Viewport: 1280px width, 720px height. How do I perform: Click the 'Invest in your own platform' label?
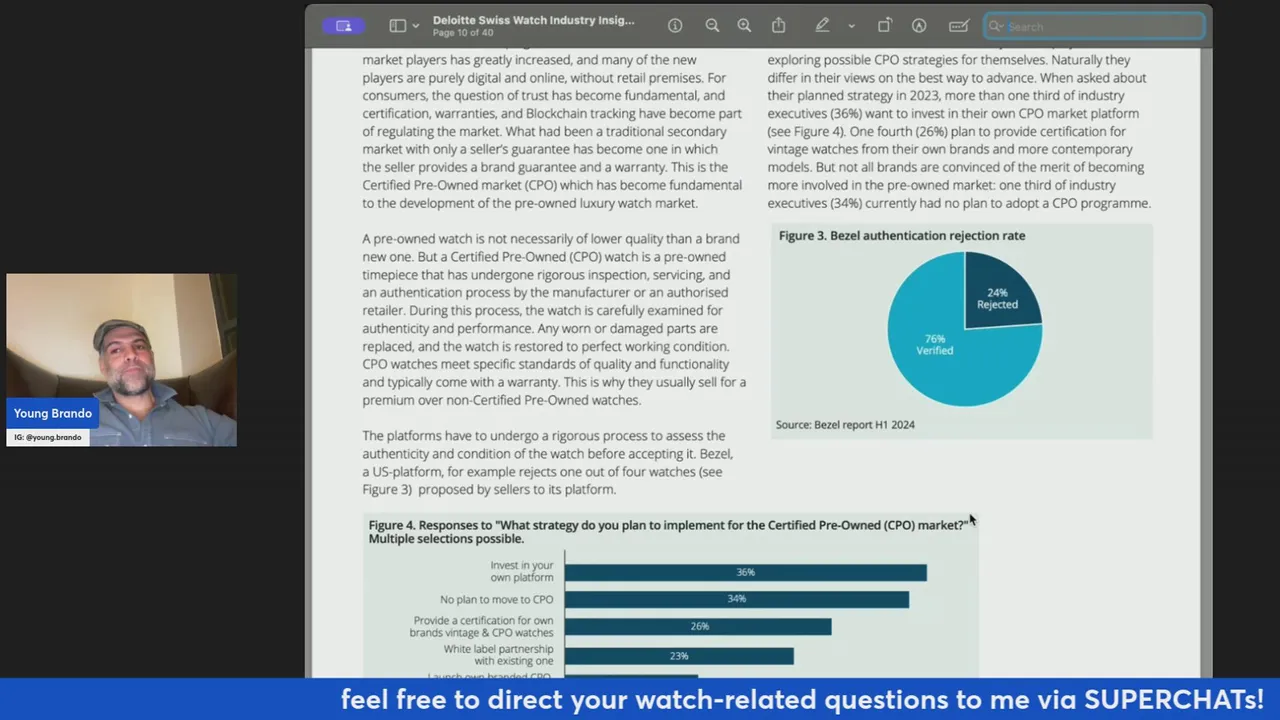[521, 572]
